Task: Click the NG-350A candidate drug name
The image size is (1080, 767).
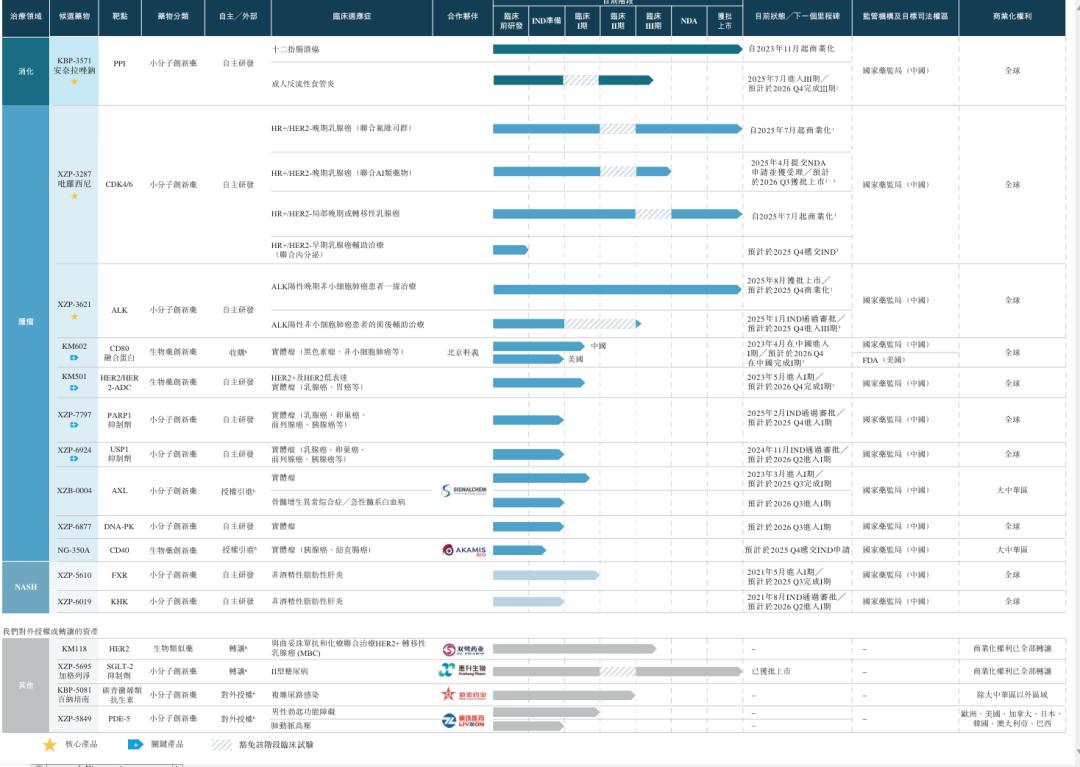Action: click(74, 550)
